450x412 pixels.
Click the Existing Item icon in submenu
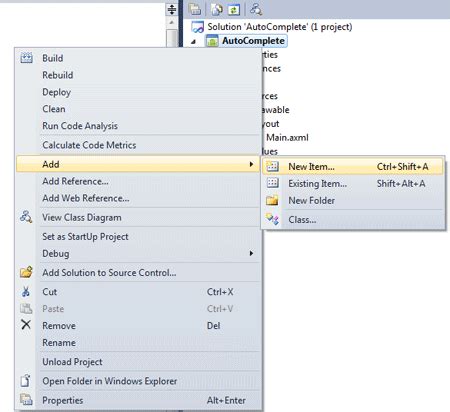pyautogui.click(x=273, y=183)
